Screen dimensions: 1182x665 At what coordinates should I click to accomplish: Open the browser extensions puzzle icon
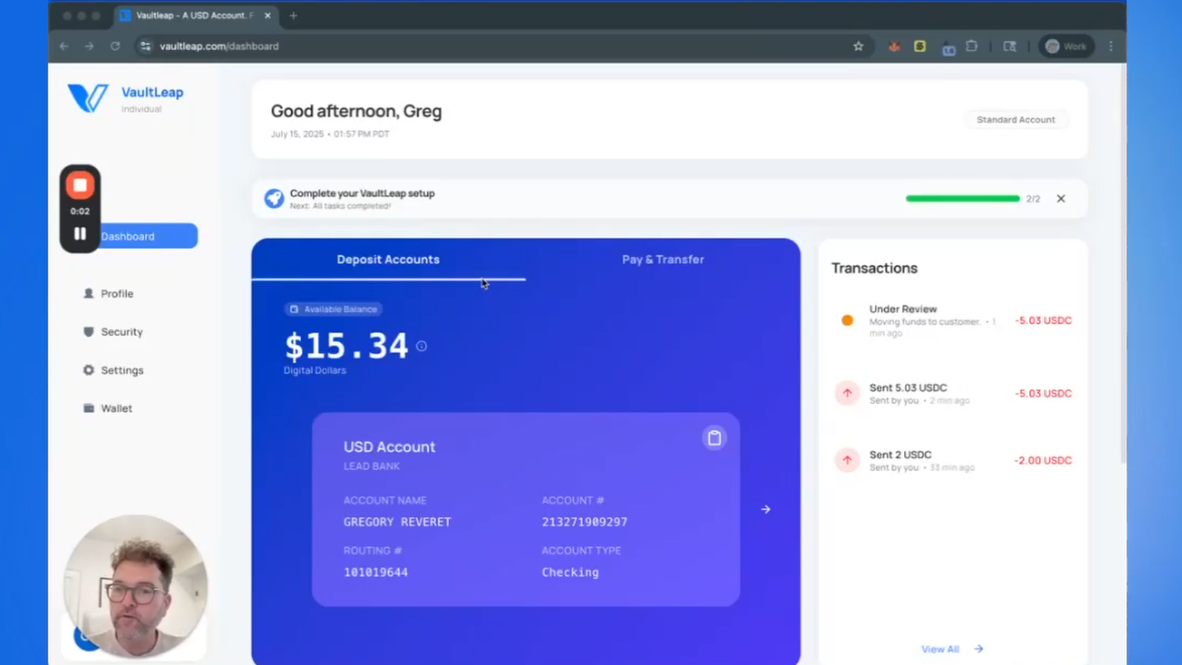(972, 46)
